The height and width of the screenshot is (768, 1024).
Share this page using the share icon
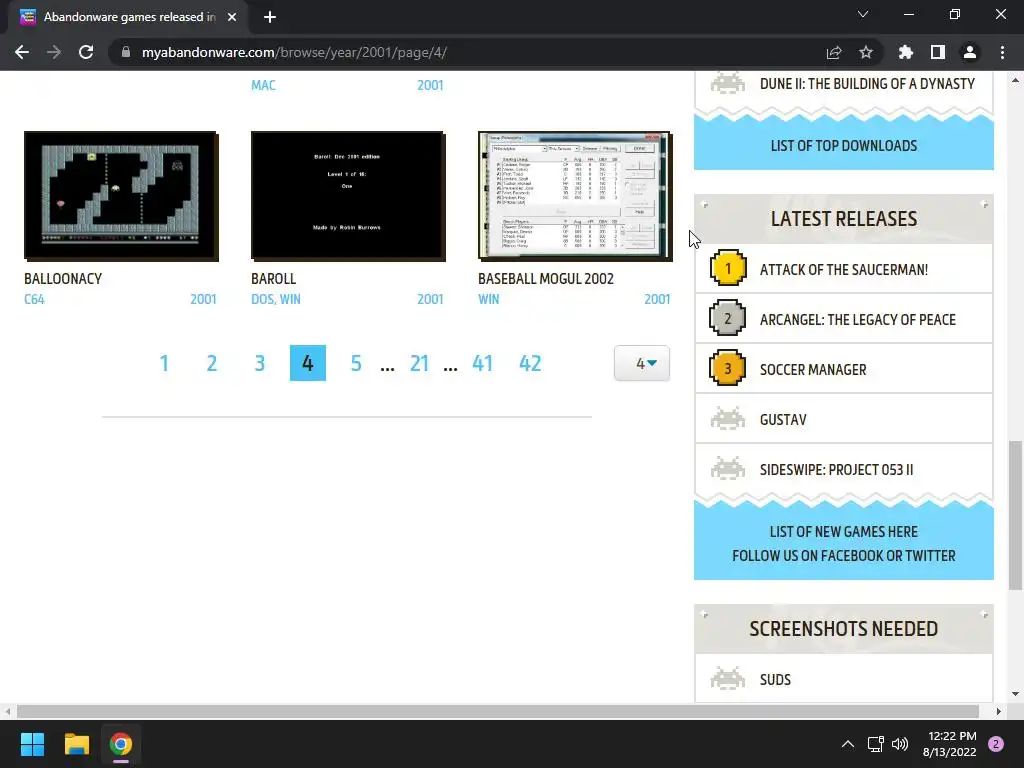834,52
